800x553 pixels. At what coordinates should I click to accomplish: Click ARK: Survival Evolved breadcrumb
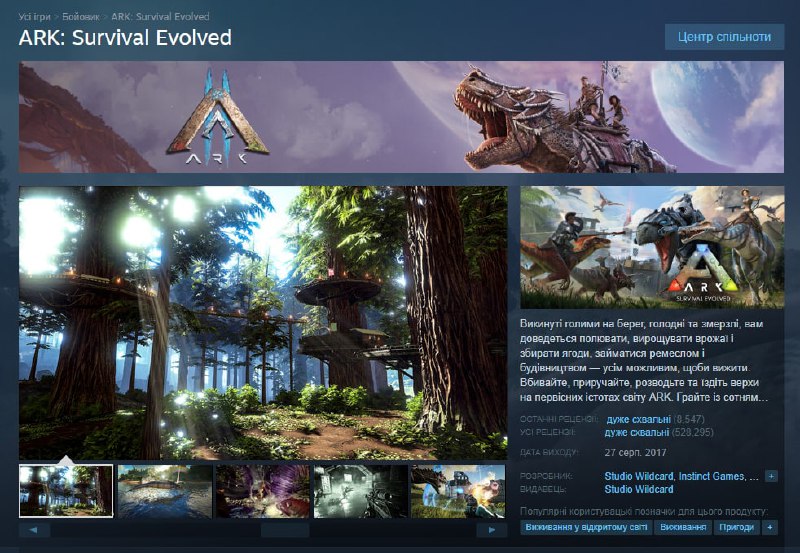coord(160,17)
